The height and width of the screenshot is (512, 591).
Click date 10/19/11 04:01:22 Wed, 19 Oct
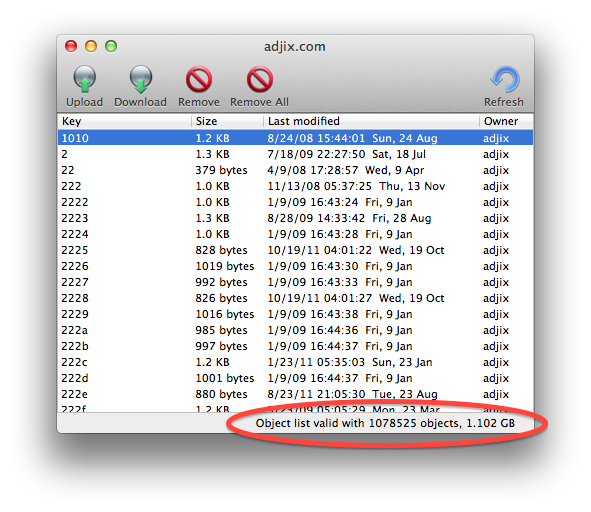click(356, 250)
